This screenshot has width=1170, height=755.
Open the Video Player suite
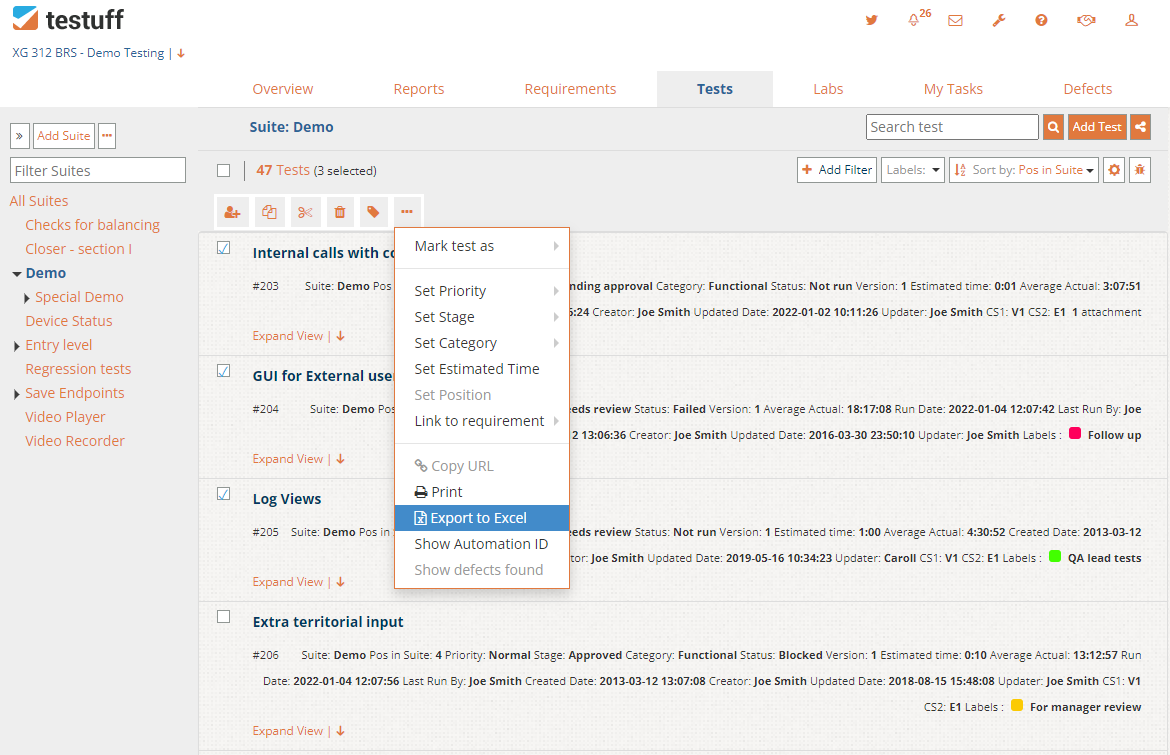coord(65,417)
